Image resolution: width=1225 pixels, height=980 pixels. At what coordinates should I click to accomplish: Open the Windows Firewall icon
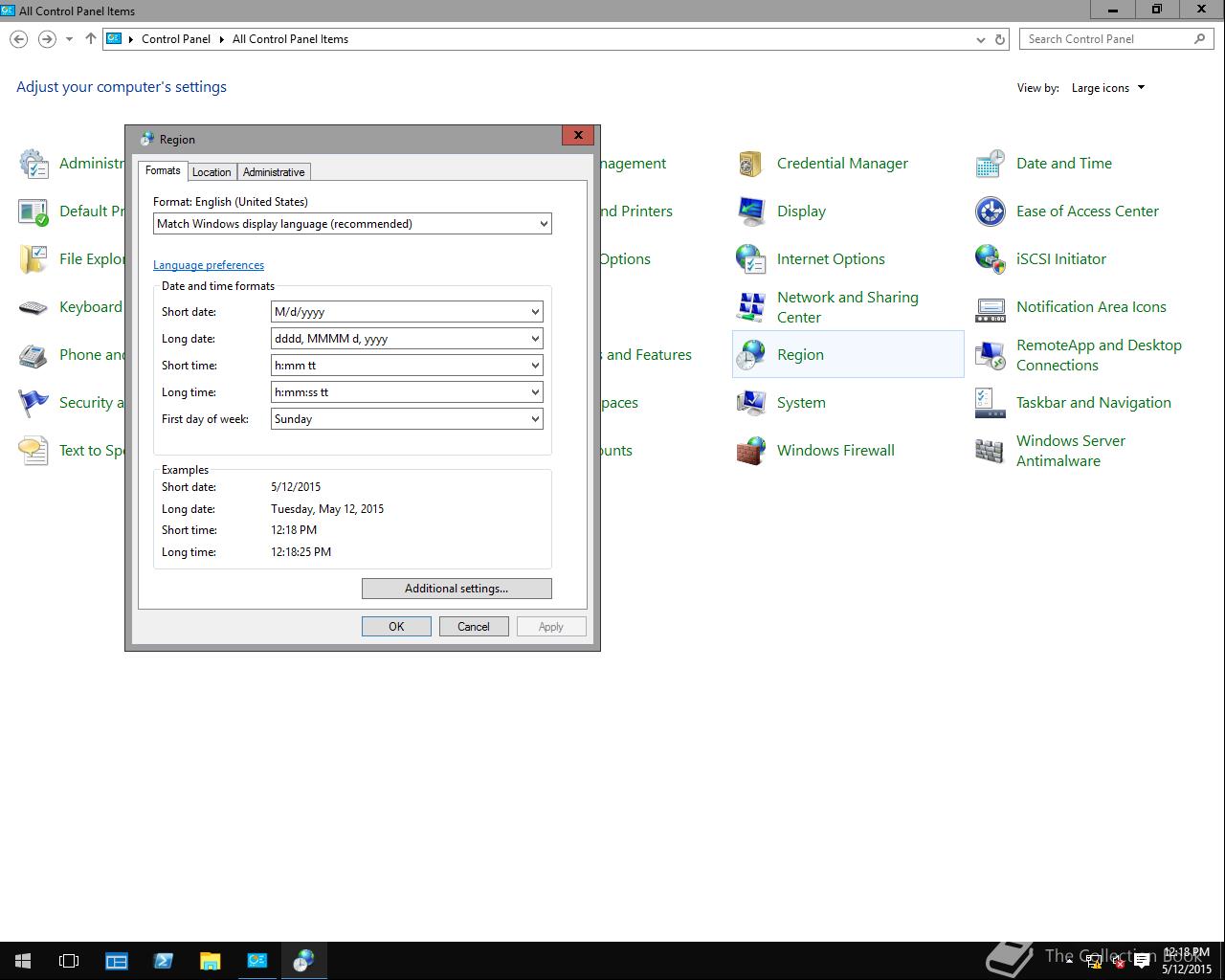click(750, 451)
